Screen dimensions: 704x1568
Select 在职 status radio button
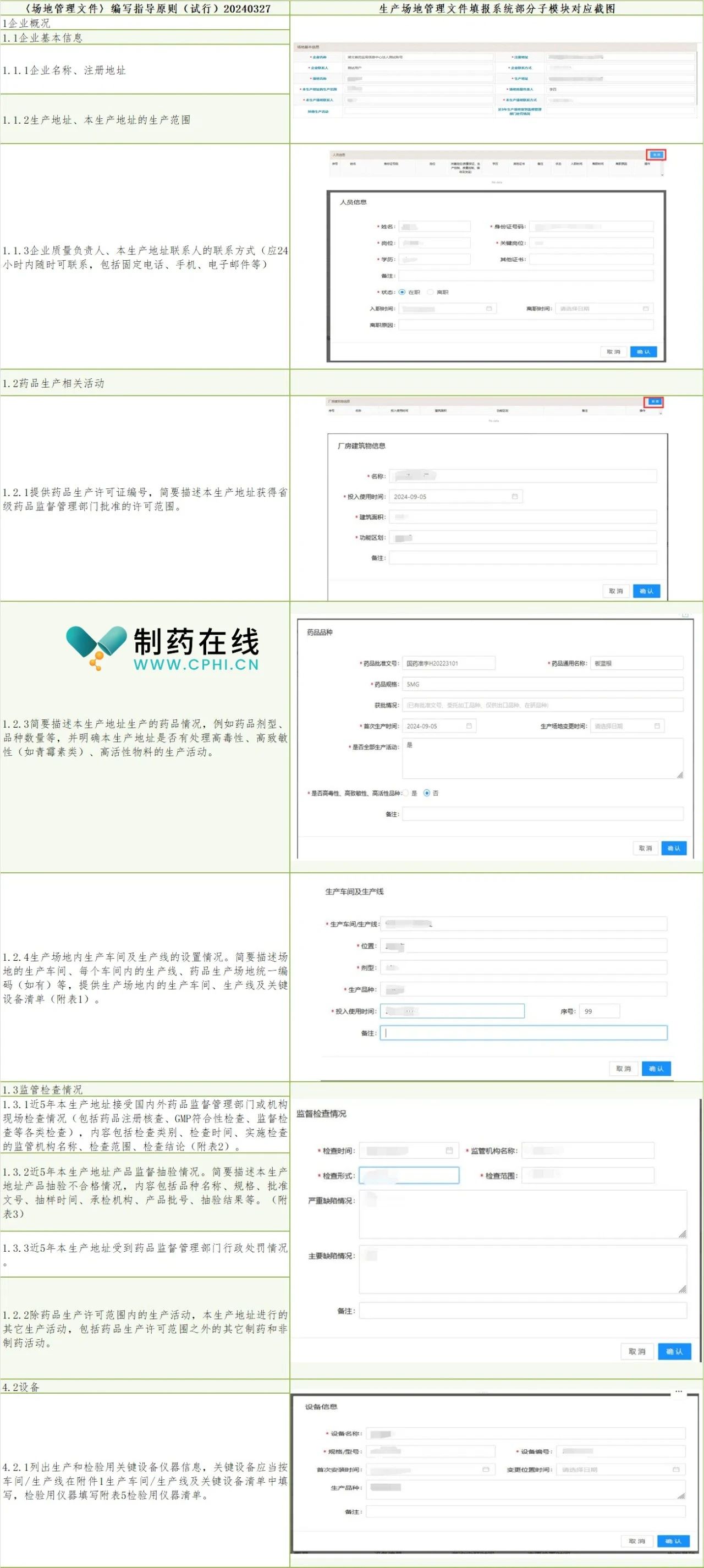[x=402, y=292]
